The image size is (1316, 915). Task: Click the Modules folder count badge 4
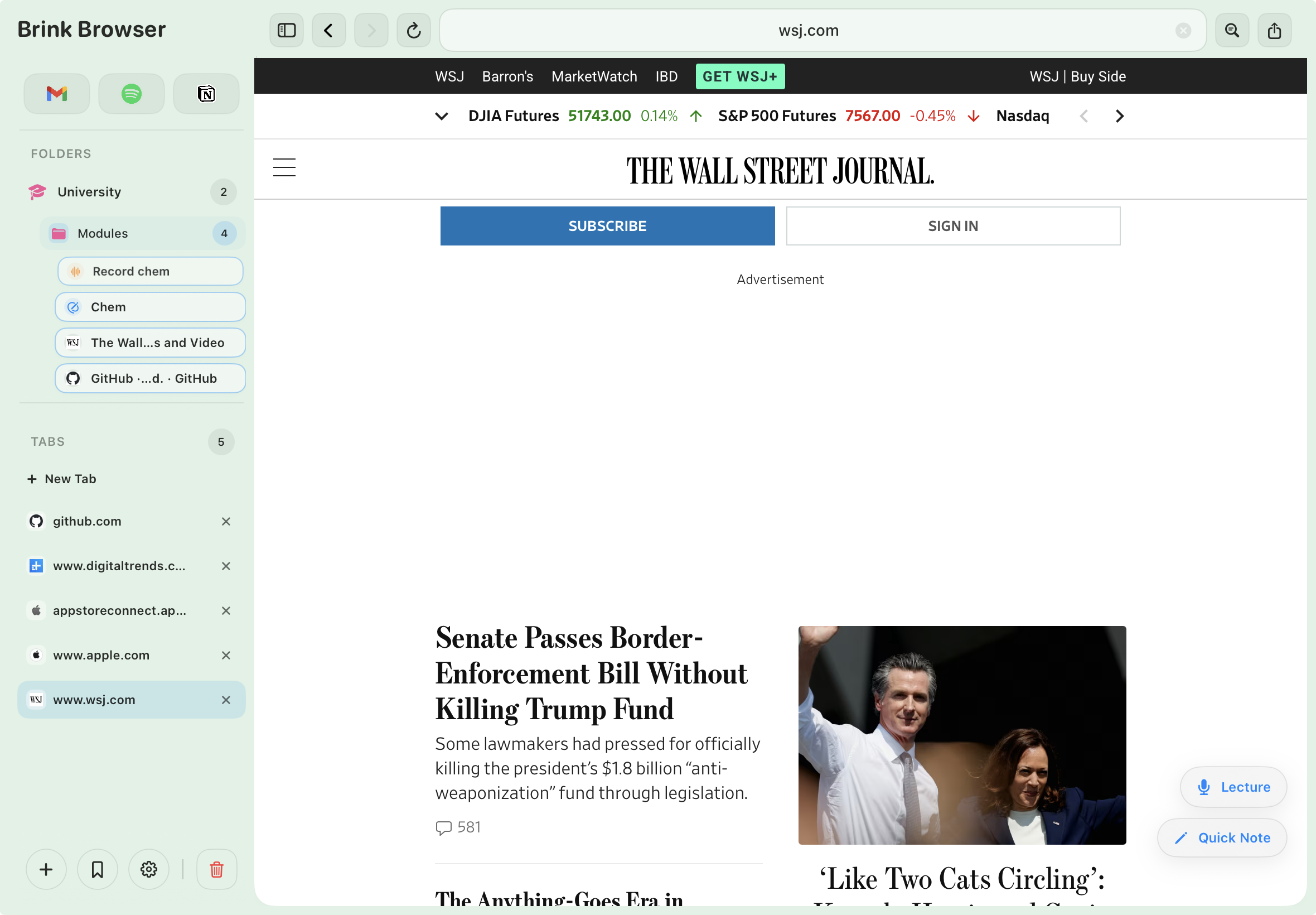pyautogui.click(x=224, y=233)
